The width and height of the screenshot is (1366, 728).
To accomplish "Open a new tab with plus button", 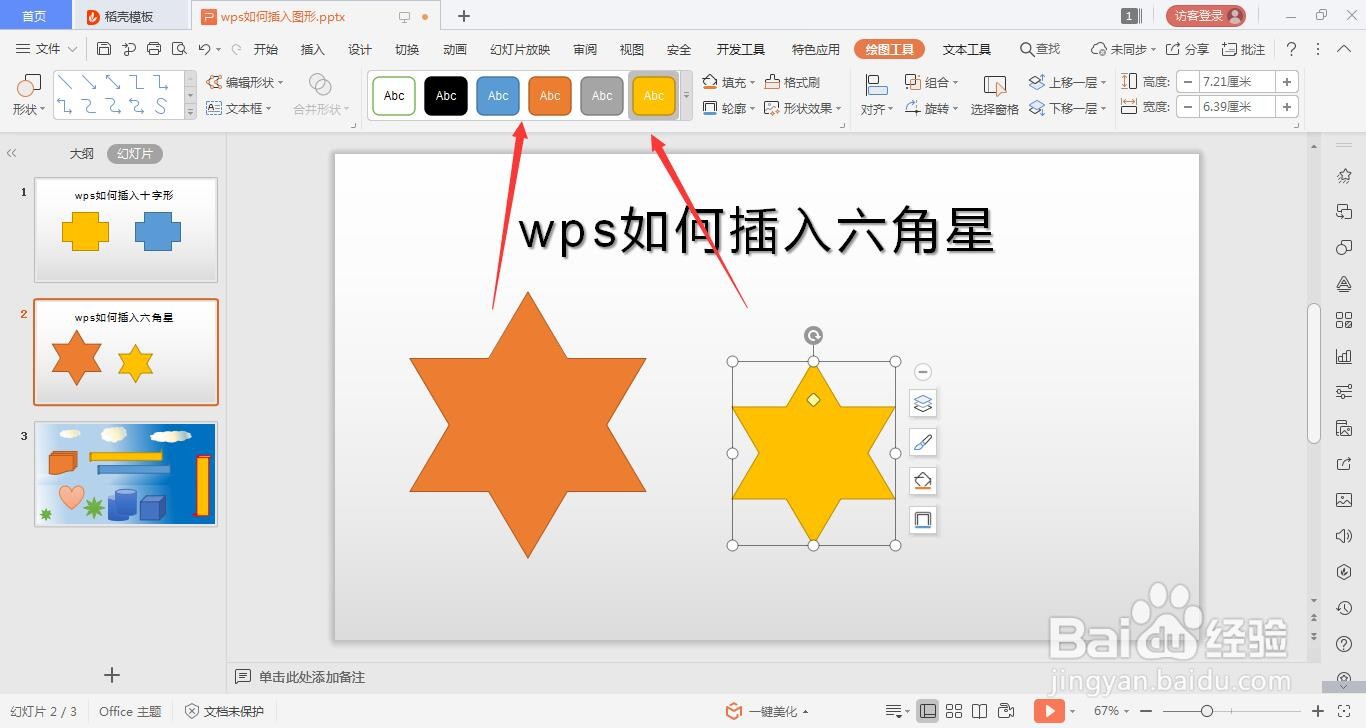I will coord(464,16).
